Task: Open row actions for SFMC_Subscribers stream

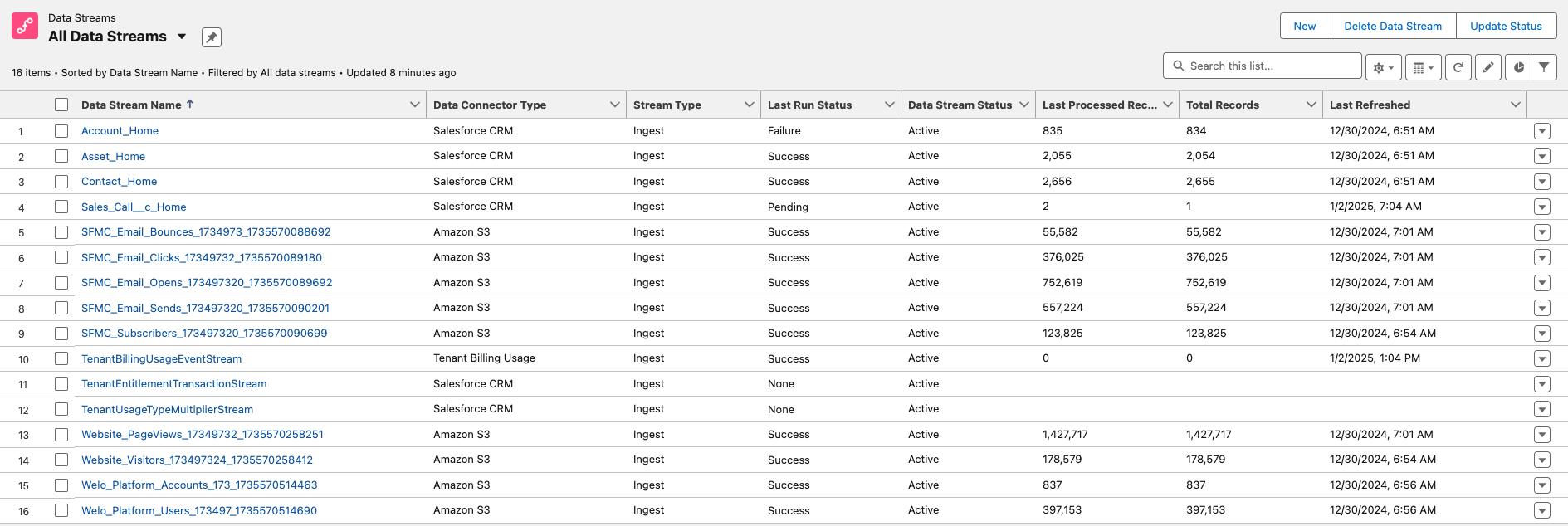Action: click(x=1542, y=334)
